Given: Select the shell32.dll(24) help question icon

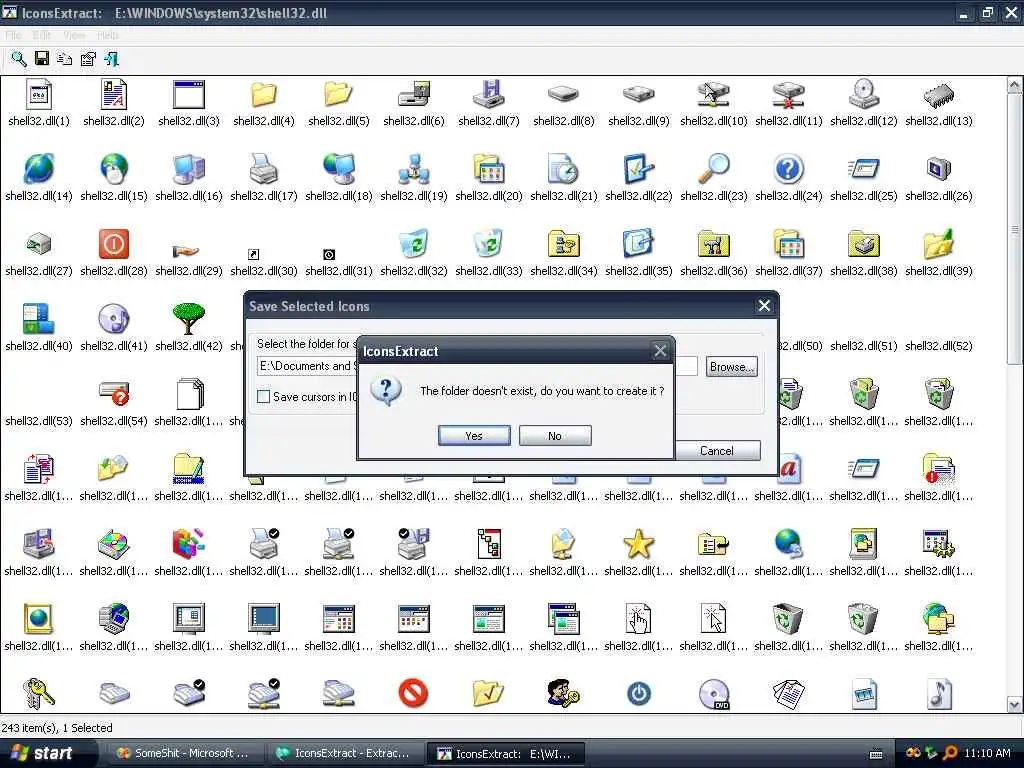Looking at the screenshot, I should click(788, 169).
